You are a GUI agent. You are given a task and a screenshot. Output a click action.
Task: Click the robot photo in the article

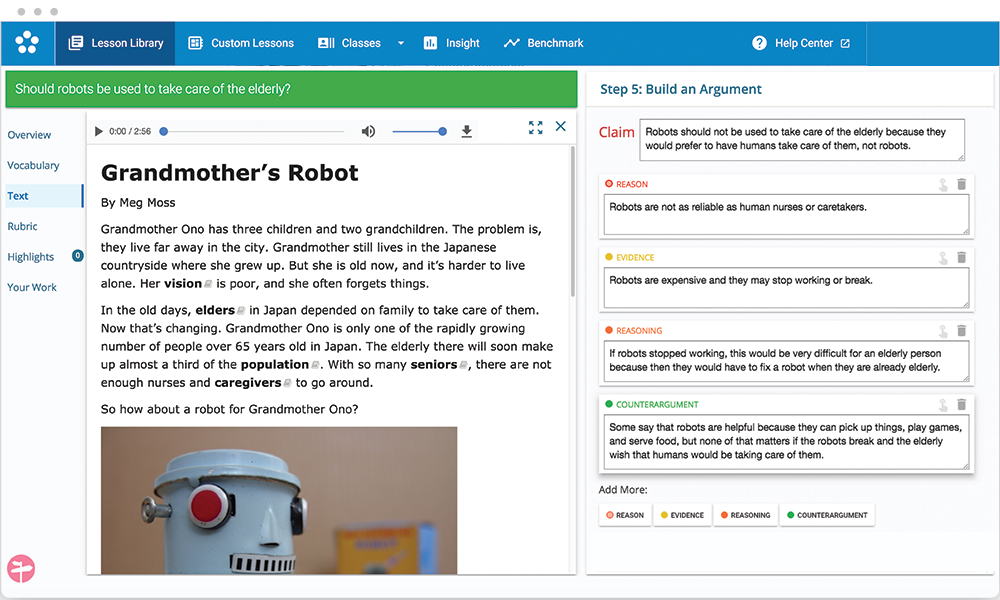pos(279,501)
